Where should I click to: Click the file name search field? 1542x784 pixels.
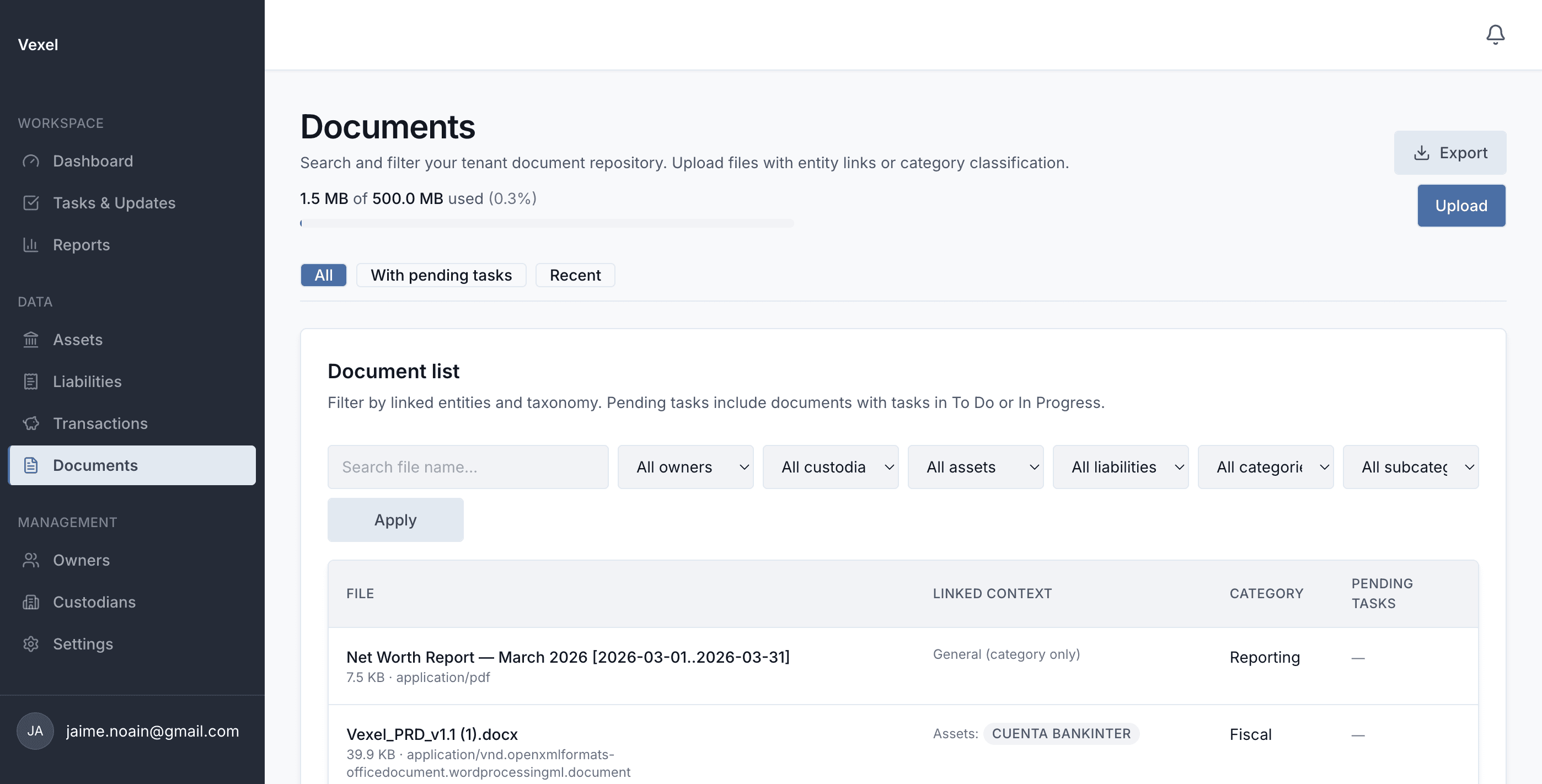pyautogui.click(x=468, y=467)
